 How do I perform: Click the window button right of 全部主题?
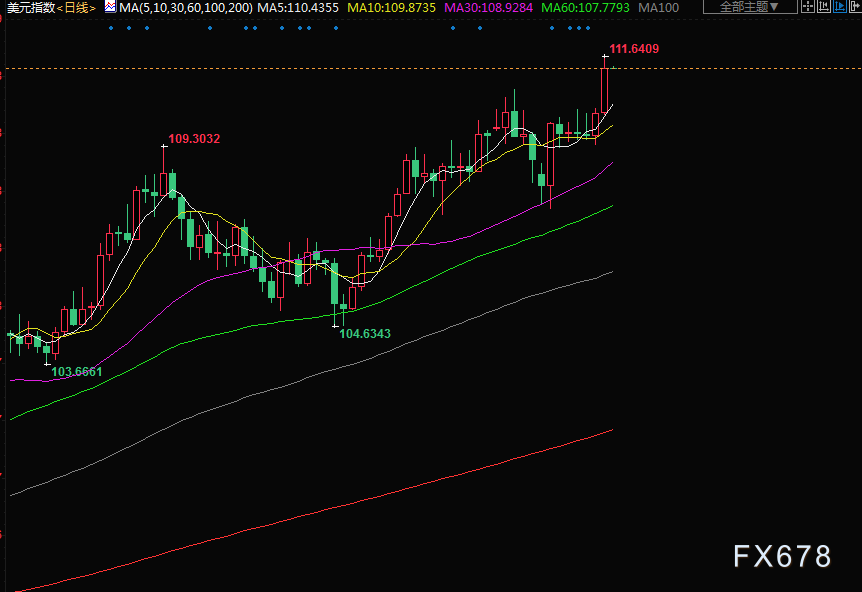click(x=808, y=7)
